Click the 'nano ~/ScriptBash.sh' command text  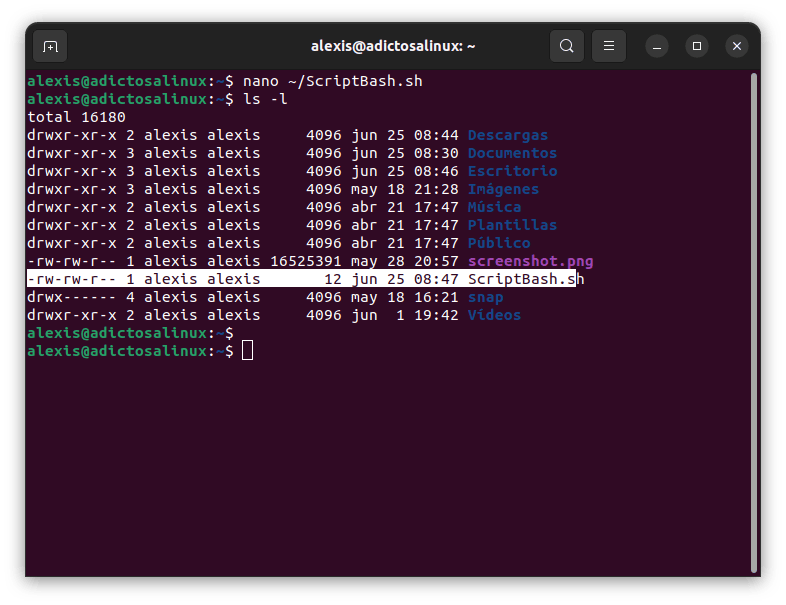point(333,81)
